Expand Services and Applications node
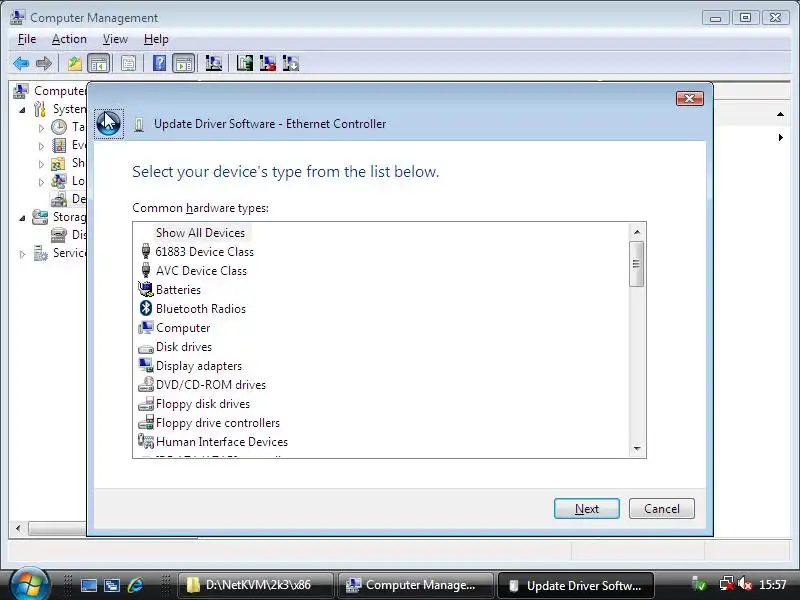 pyautogui.click(x=22, y=254)
